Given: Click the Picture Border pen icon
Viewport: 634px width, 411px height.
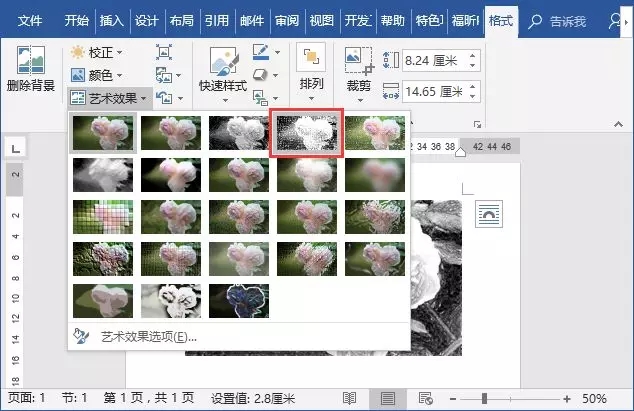Looking at the screenshot, I should 261,52.
